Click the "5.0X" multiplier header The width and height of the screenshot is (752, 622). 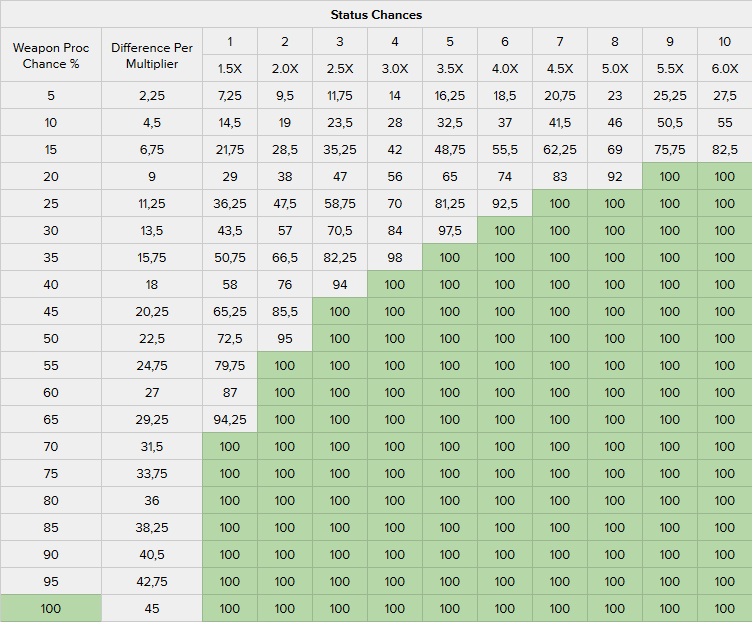pyautogui.click(x=615, y=69)
